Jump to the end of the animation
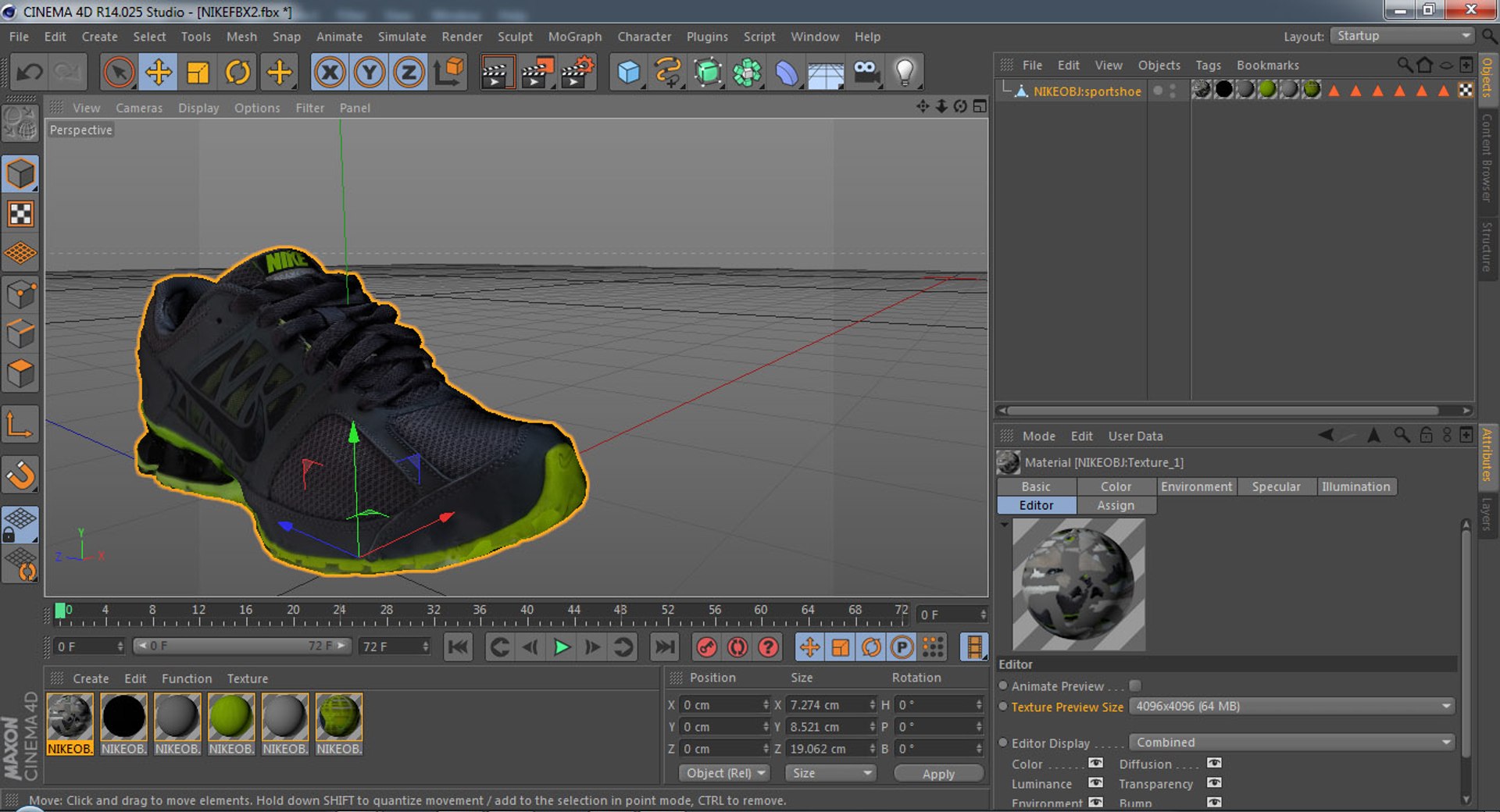The width and height of the screenshot is (1500, 812). point(665,647)
